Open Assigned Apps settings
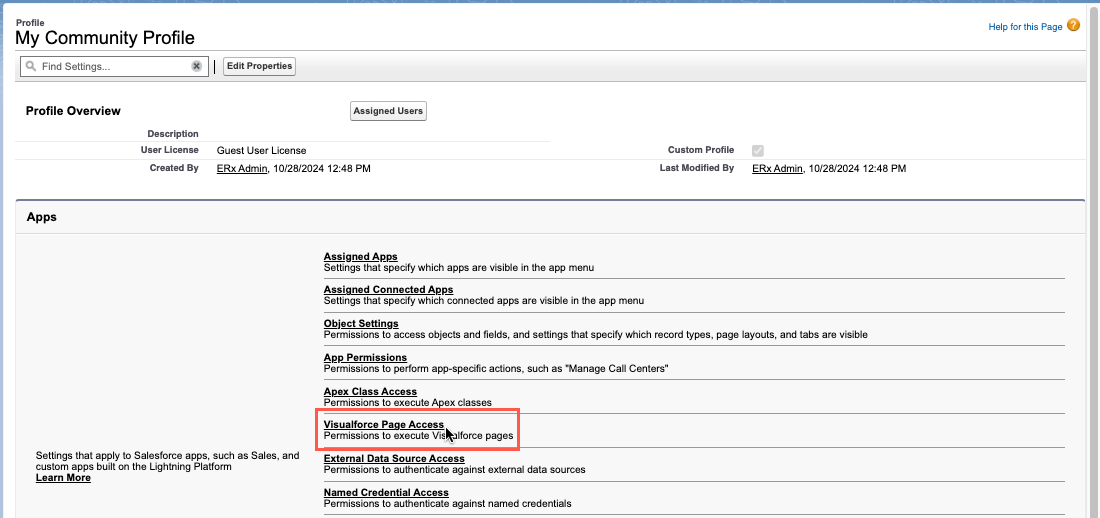The width and height of the screenshot is (1100, 518). coord(360,257)
